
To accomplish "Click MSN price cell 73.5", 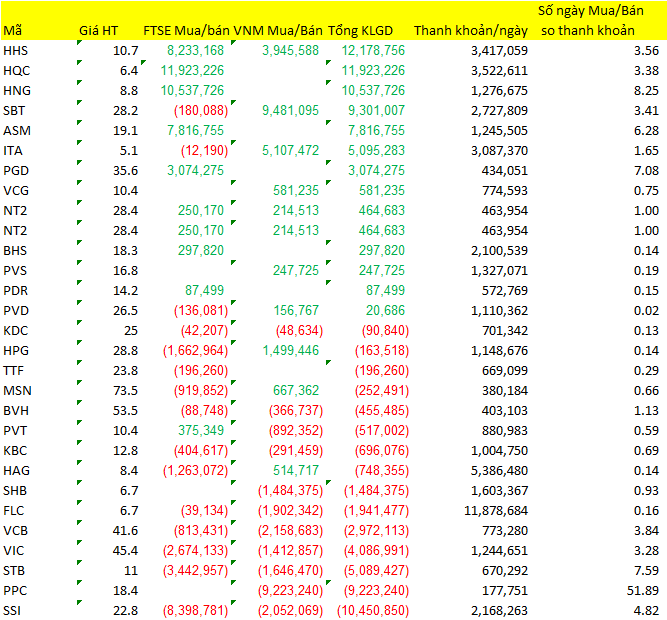I will [x=125, y=390].
